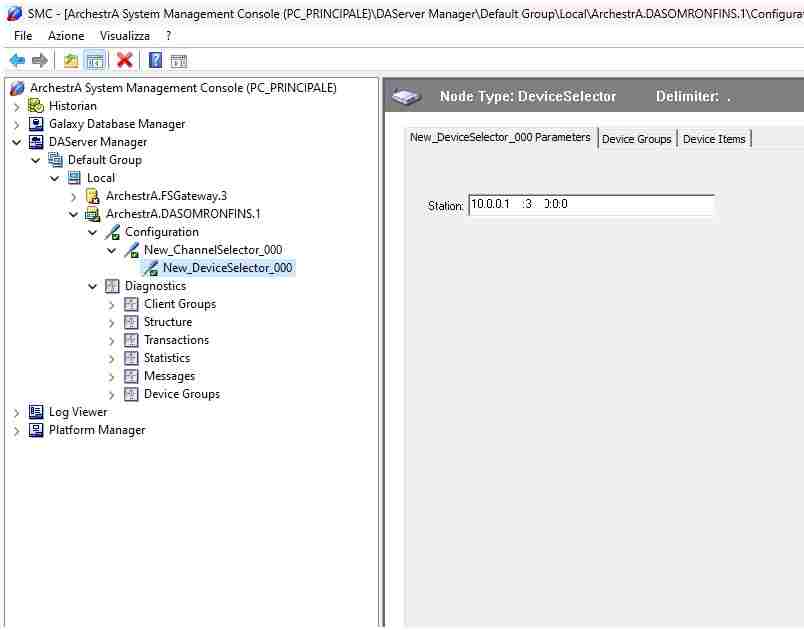The width and height of the screenshot is (804, 630).
Task: Expand the Client Groups node
Action: tap(112, 305)
